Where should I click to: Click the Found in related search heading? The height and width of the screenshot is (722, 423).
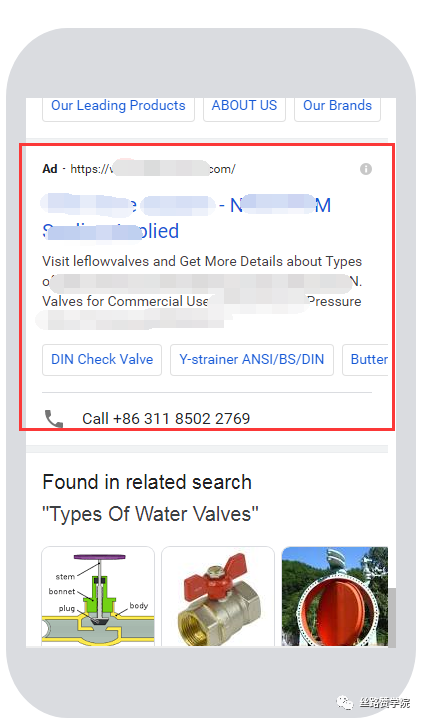click(x=147, y=482)
